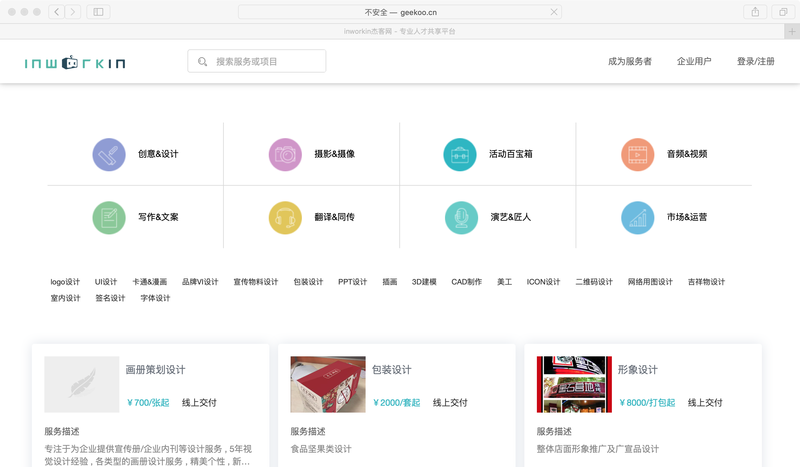Open the 演艺&匠人 category label
Image resolution: width=800 pixels, height=467 pixels.
point(511,217)
